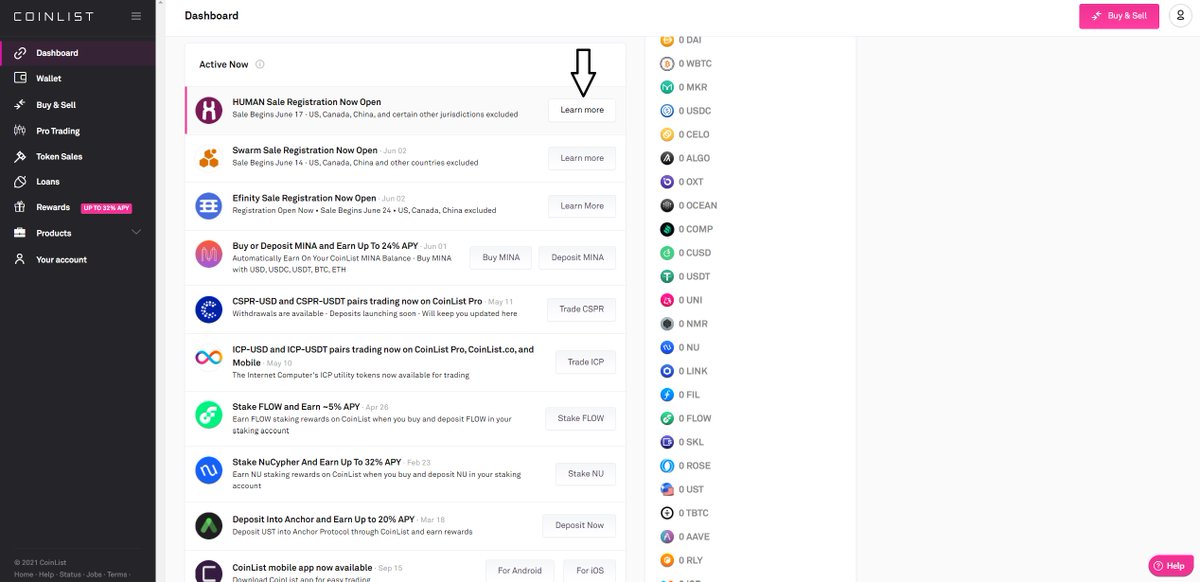Click the Home footer link
Viewport: 1200px width, 582px height.
(24, 575)
